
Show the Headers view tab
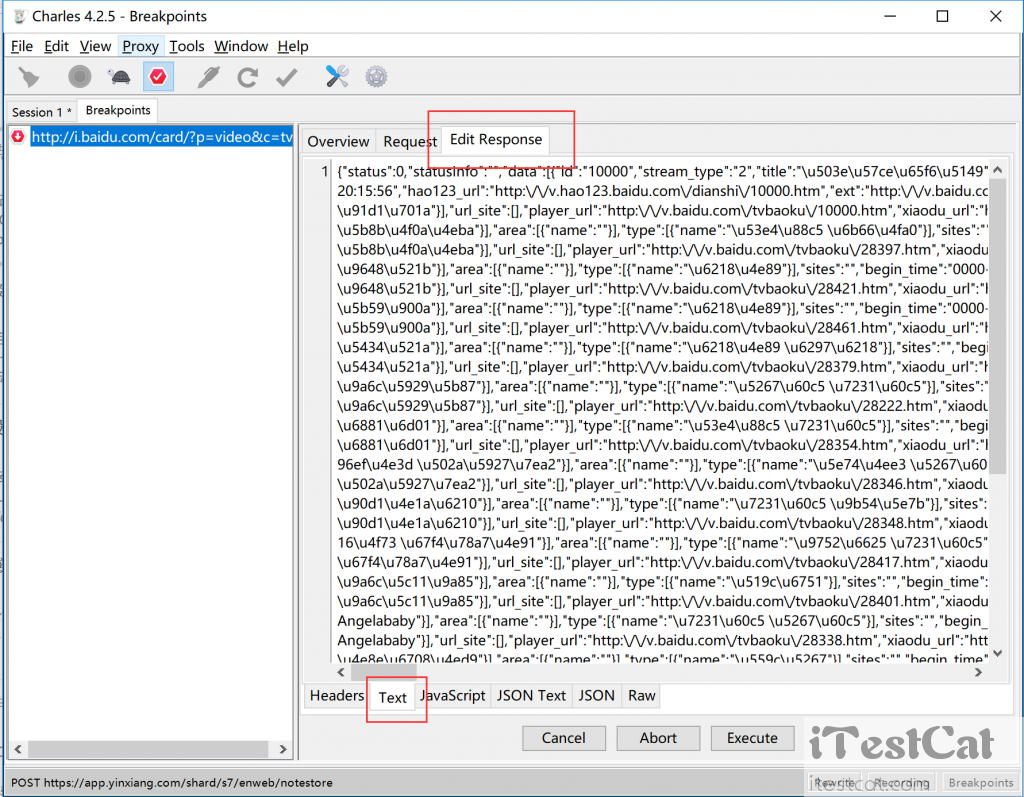(x=337, y=696)
